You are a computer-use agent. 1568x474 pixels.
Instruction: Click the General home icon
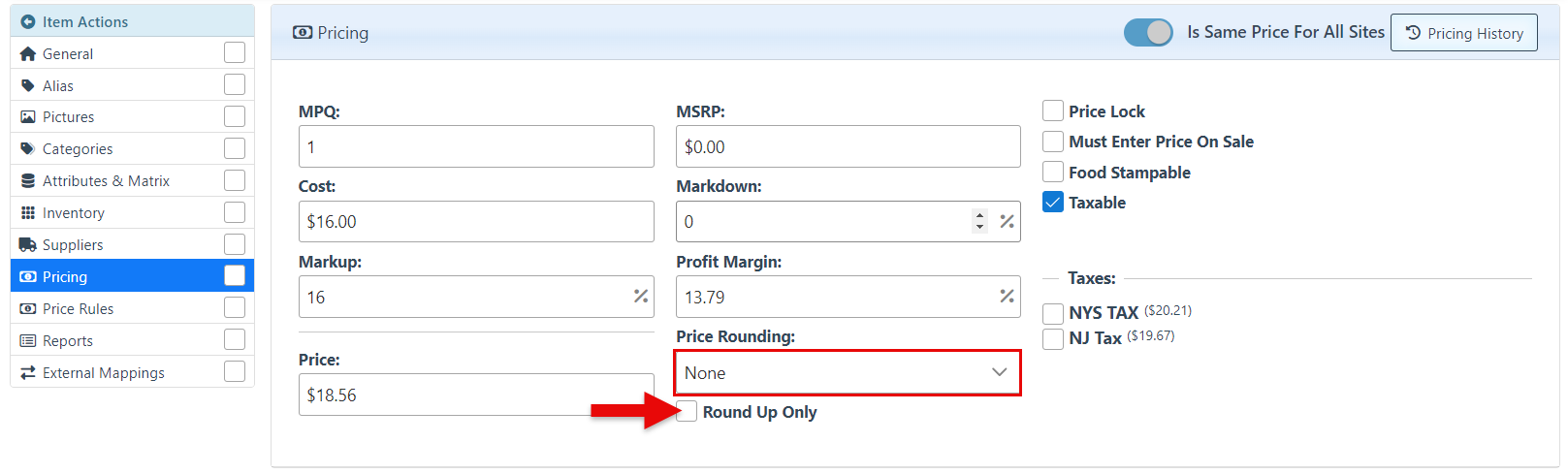click(x=28, y=54)
